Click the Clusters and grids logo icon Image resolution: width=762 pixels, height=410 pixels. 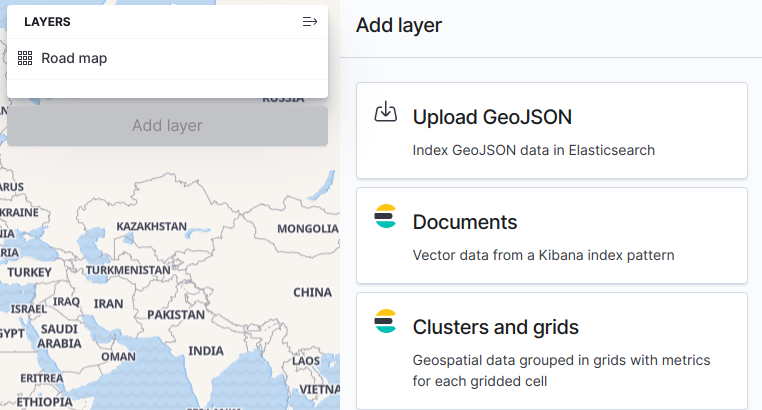(x=385, y=322)
